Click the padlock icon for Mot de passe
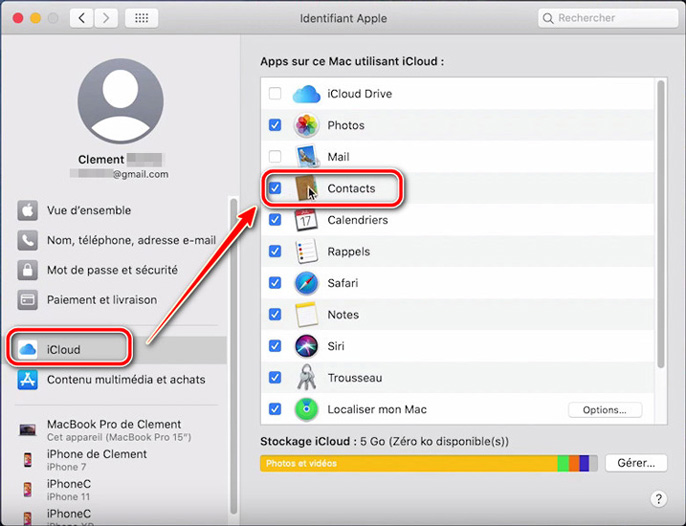The width and height of the screenshot is (686, 526). click(28, 270)
